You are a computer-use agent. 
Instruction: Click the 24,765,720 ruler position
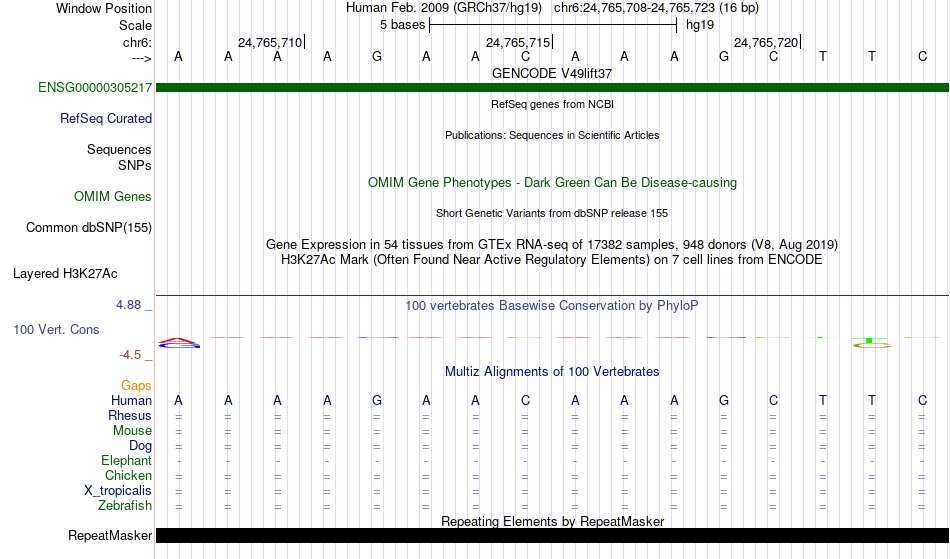766,42
